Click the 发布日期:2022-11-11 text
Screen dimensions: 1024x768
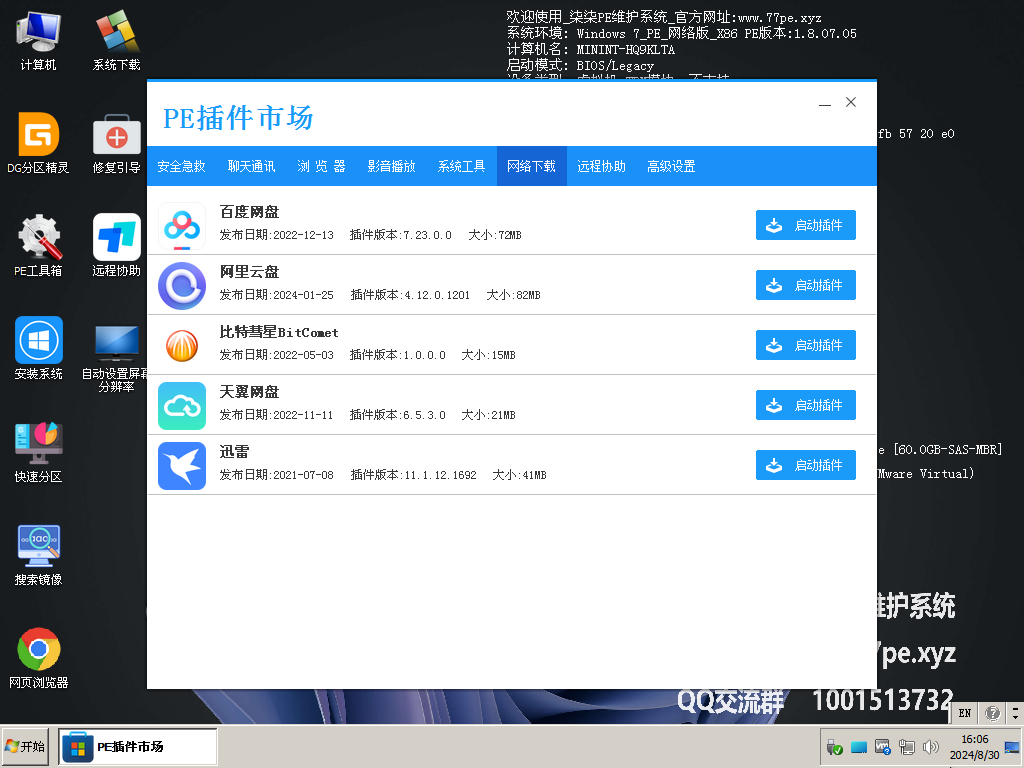tap(276, 415)
